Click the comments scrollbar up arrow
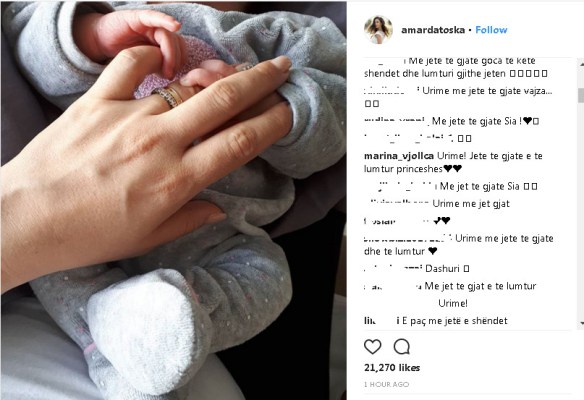The height and width of the screenshot is (400, 584). (581, 64)
